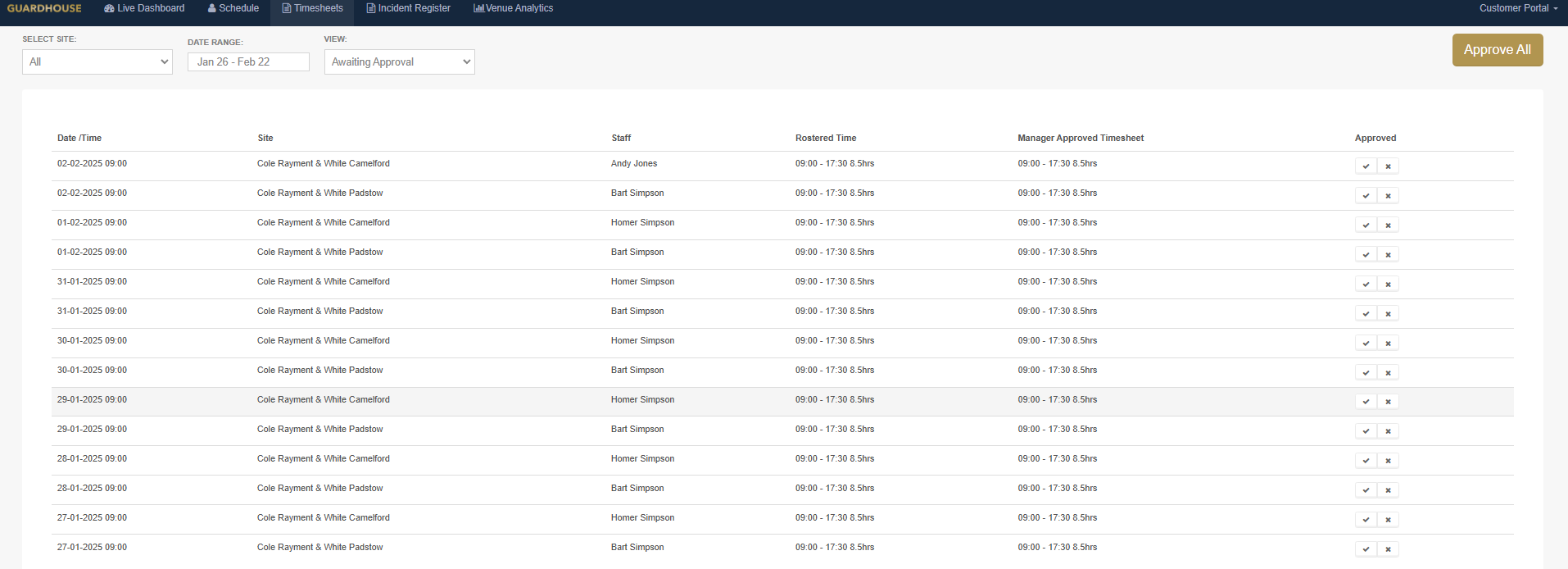Reject Bart Simpson 29-01-2025 Padstow cross
This screenshot has width=1568, height=569.
[1388, 431]
